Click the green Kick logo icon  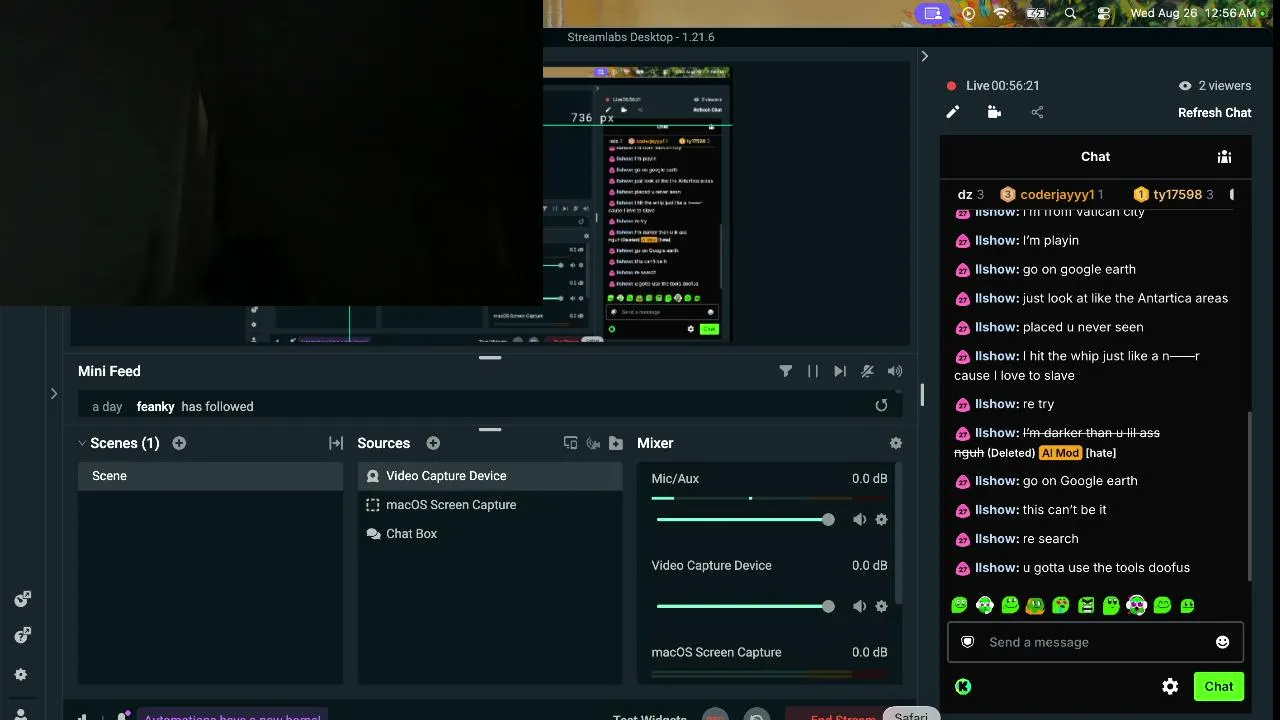tap(963, 686)
